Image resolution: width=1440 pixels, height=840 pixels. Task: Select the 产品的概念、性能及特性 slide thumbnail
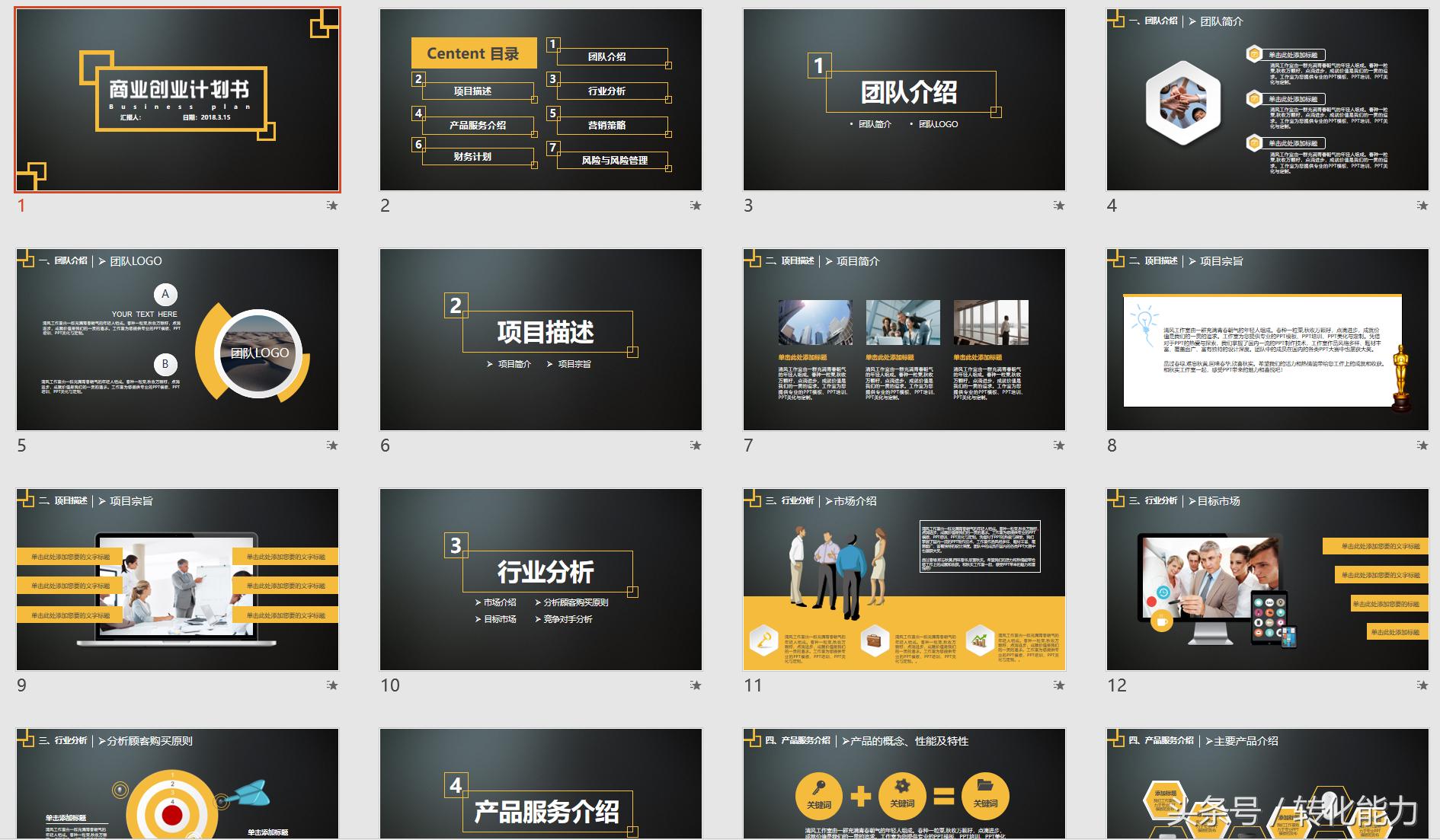[x=904, y=784]
